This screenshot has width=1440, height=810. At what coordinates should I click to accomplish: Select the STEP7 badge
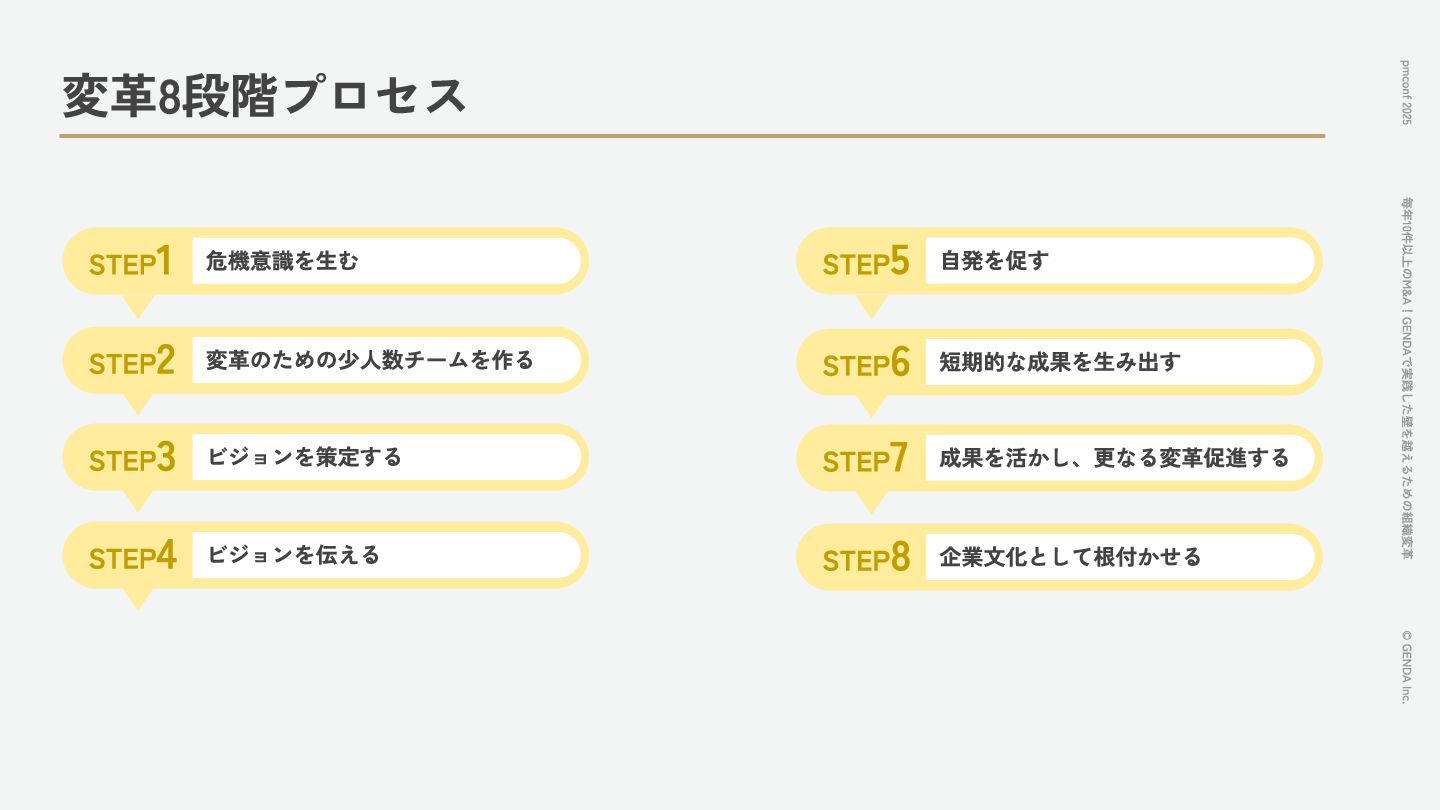[865, 459]
